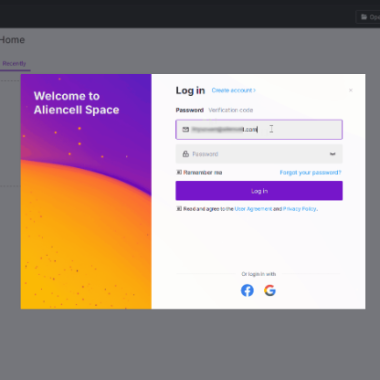Image resolution: width=380 pixels, height=380 pixels.
Task: Switch to Verification code tab
Action: tap(231, 110)
